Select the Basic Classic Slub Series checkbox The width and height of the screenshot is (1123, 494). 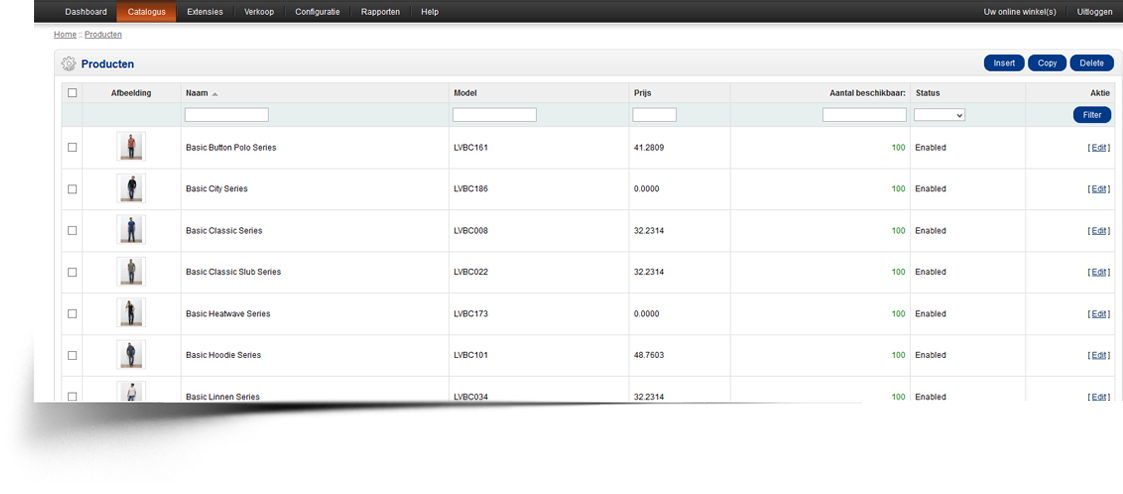point(72,272)
